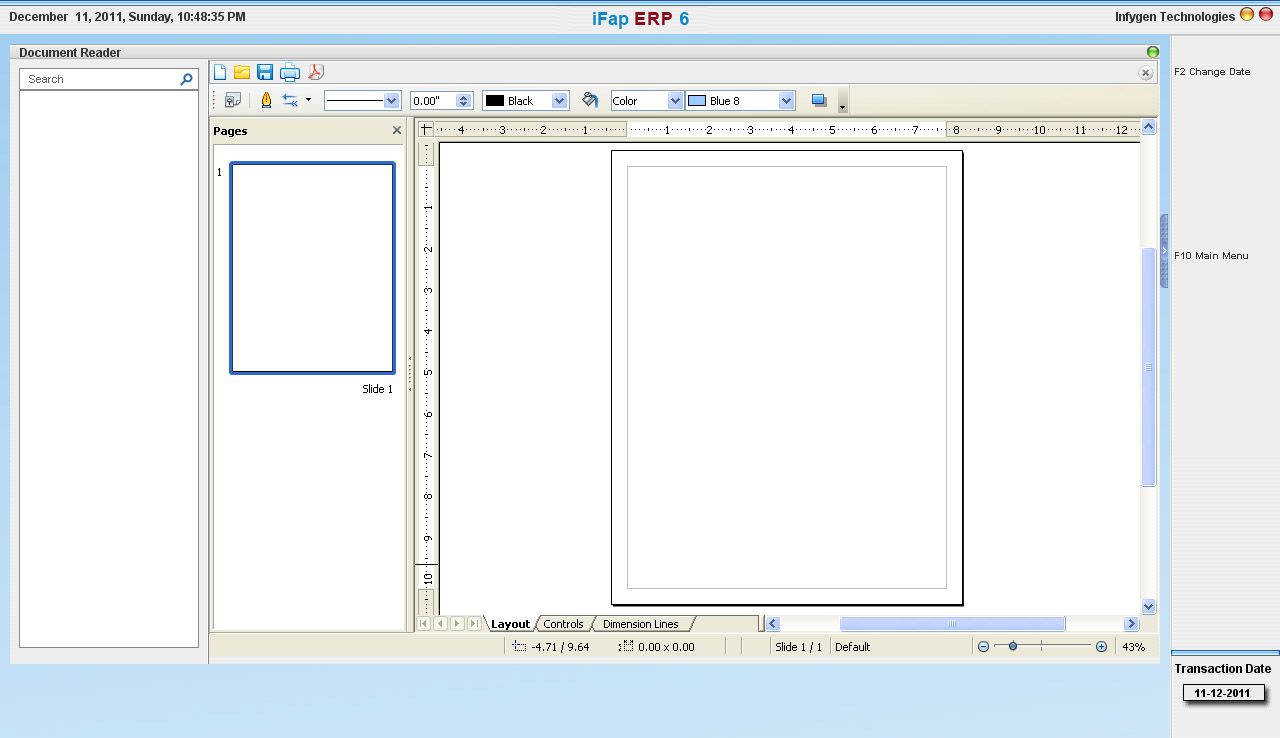
Task: Click the paint bucket area fill icon
Action: click(x=590, y=100)
